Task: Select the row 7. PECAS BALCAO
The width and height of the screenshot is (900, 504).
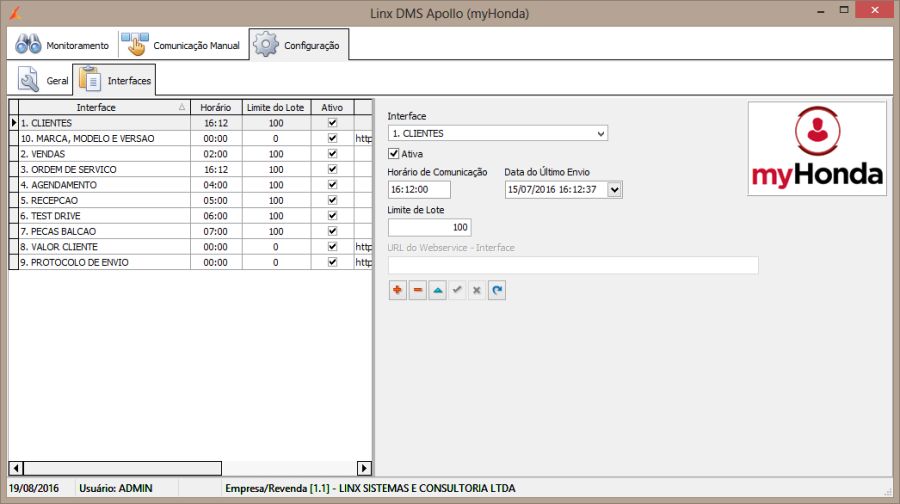Action: click(190, 231)
